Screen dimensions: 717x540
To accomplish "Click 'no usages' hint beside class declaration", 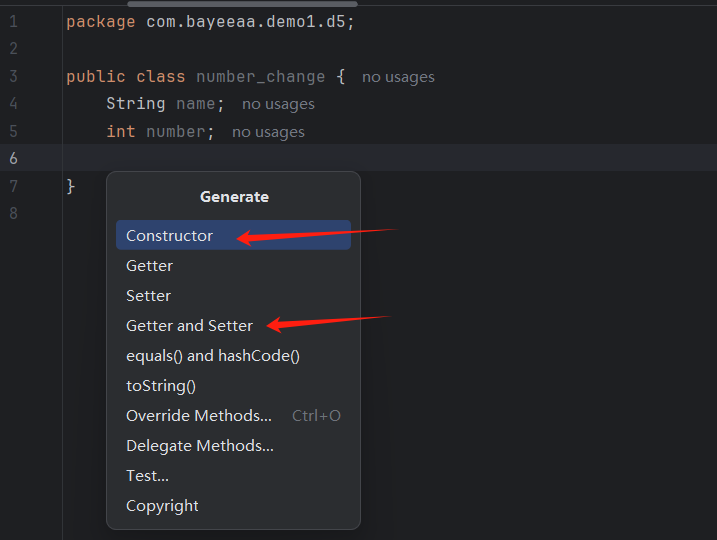I will (398, 77).
